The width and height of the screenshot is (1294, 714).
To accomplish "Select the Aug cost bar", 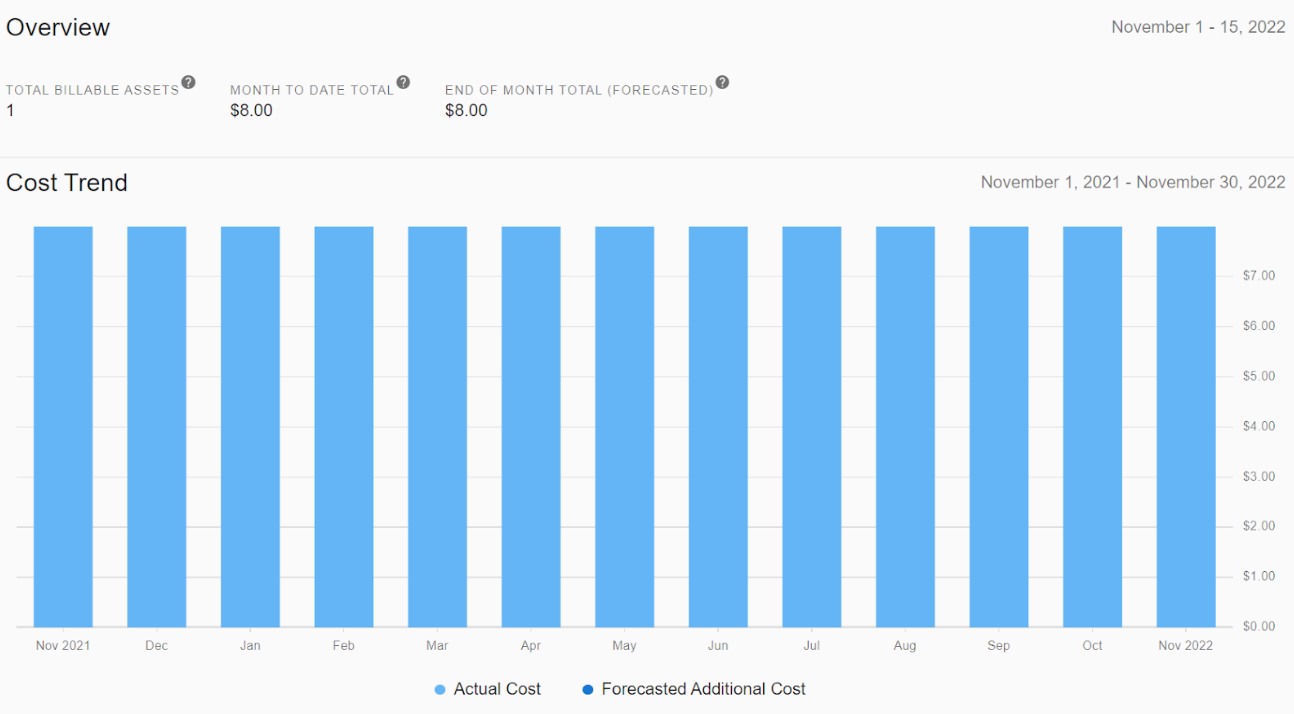I will point(905,427).
